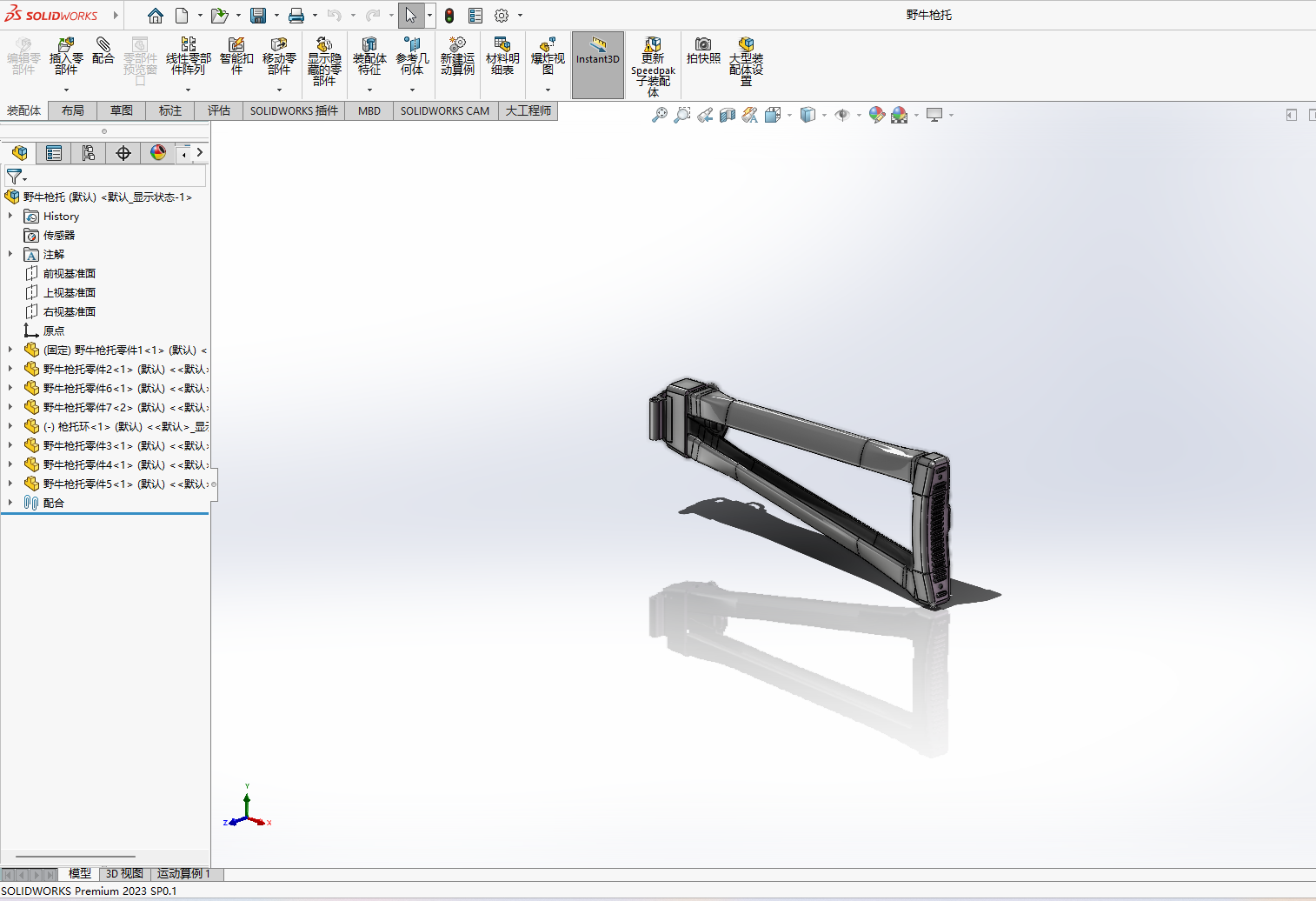Click 装配体特征 (Assembly Features)

(x=369, y=57)
